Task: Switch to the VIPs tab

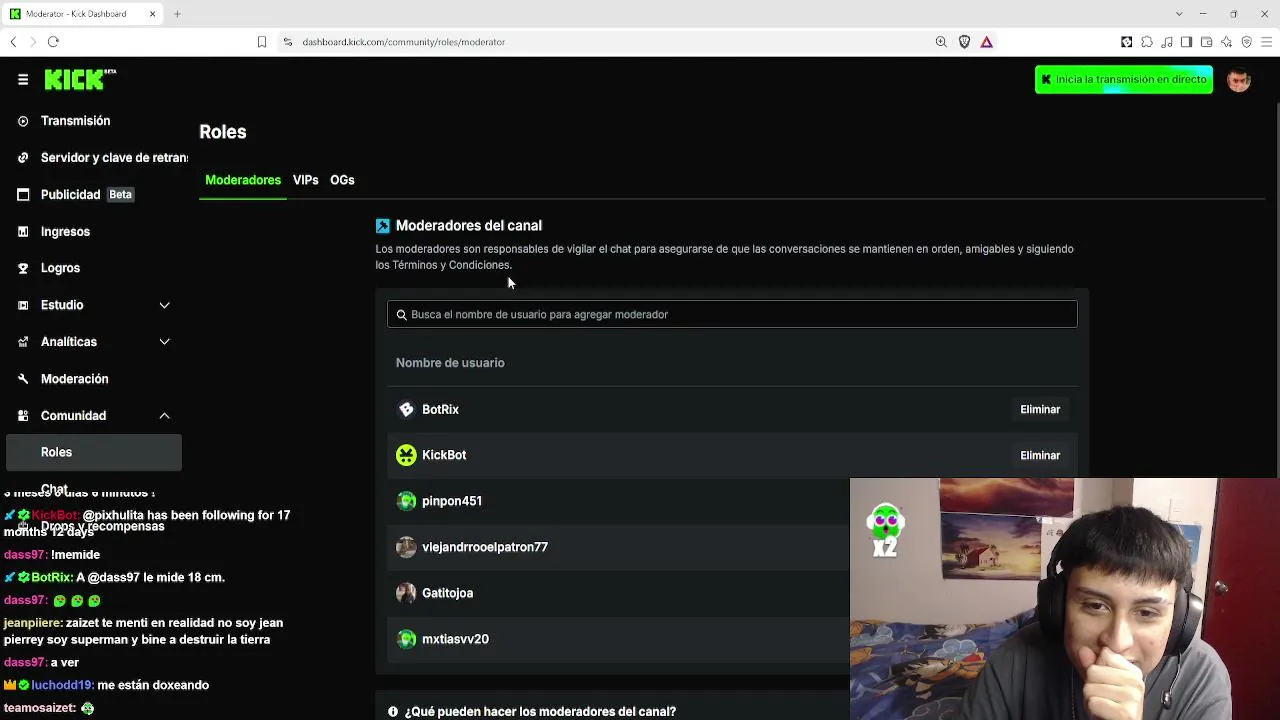Action: coord(305,180)
